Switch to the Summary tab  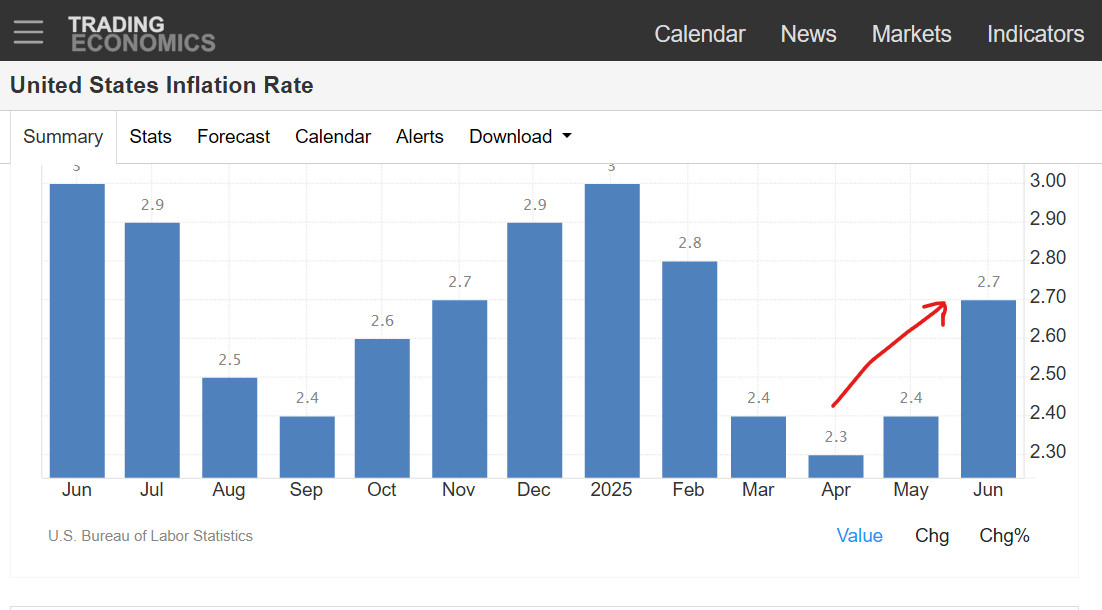click(63, 136)
